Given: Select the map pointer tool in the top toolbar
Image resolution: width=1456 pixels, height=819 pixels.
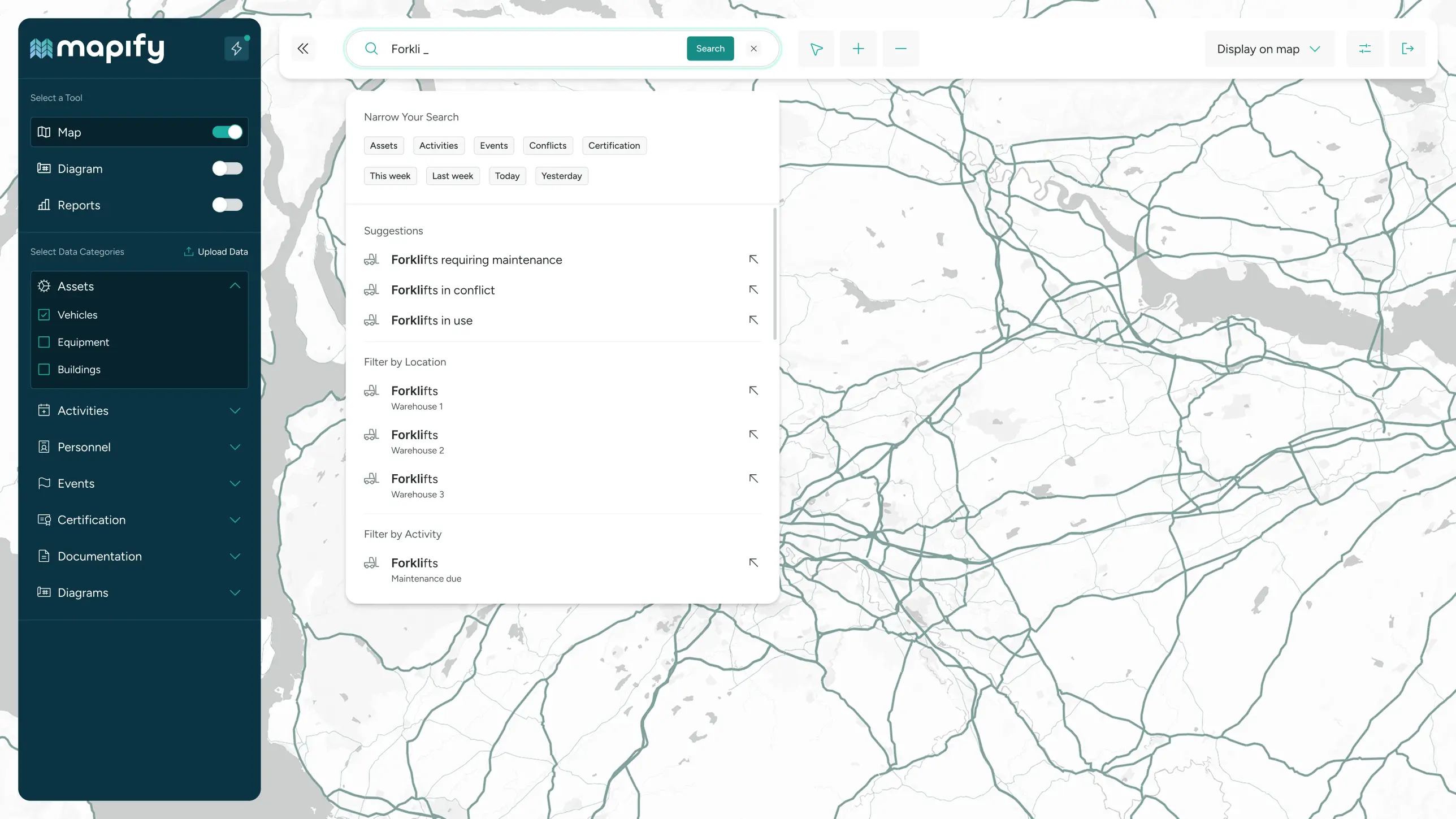Looking at the screenshot, I should coord(816,49).
